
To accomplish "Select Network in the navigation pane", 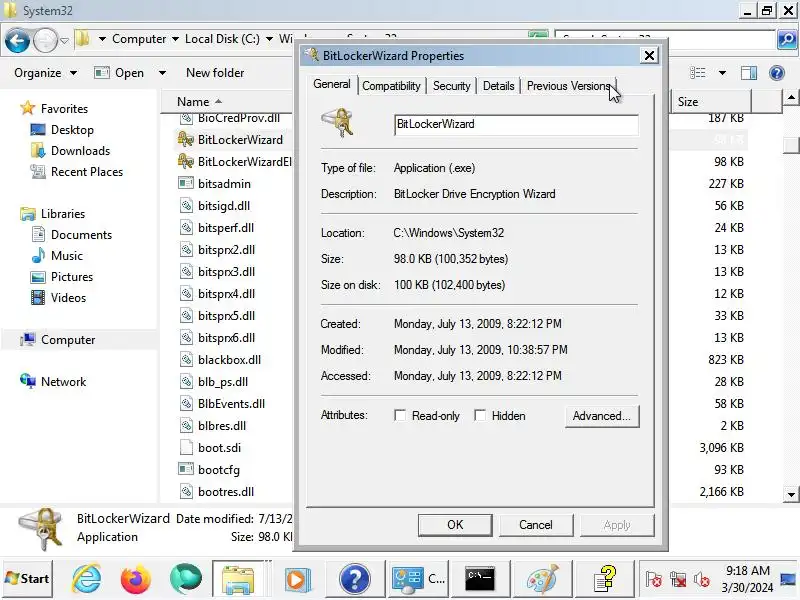I will pyautogui.click(x=63, y=381).
